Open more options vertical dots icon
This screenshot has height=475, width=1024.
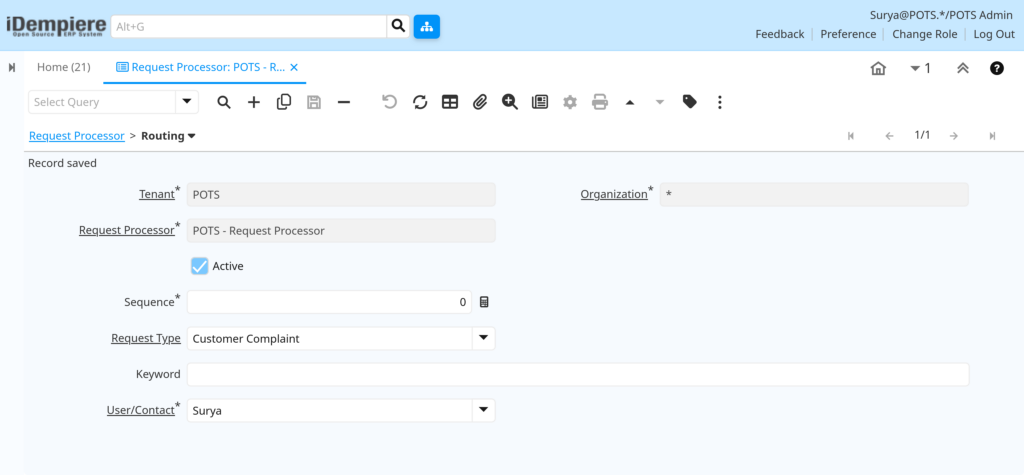pos(720,102)
